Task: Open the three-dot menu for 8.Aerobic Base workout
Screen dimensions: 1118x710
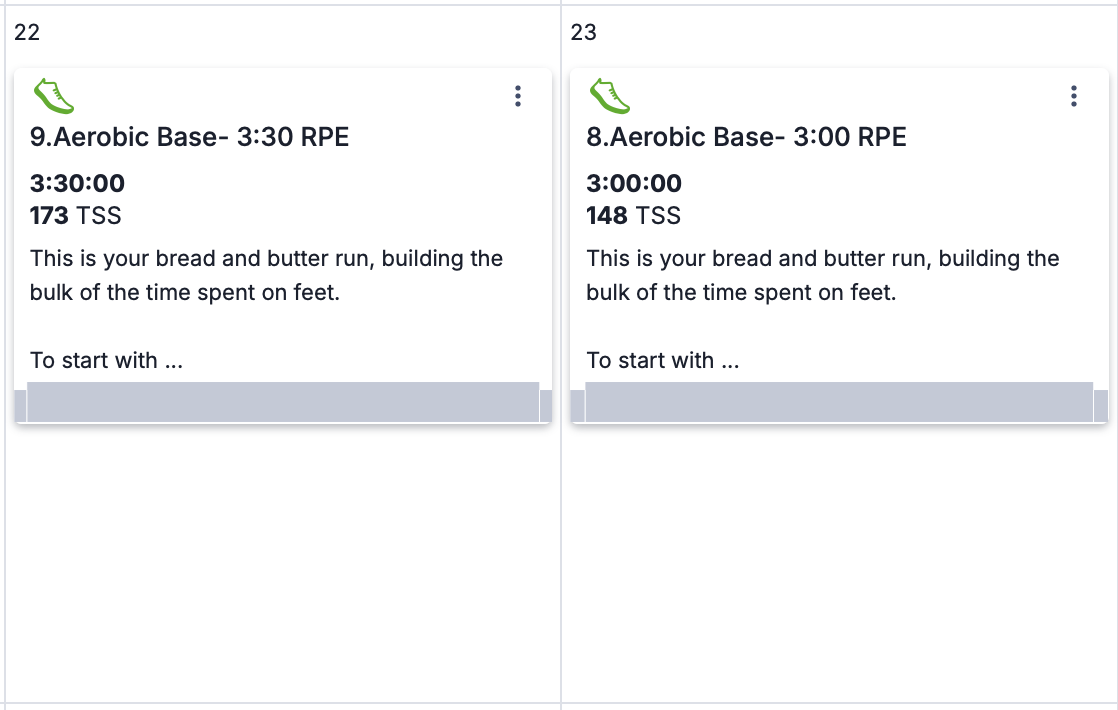Action: pyautogui.click(x=1073, y=96)
